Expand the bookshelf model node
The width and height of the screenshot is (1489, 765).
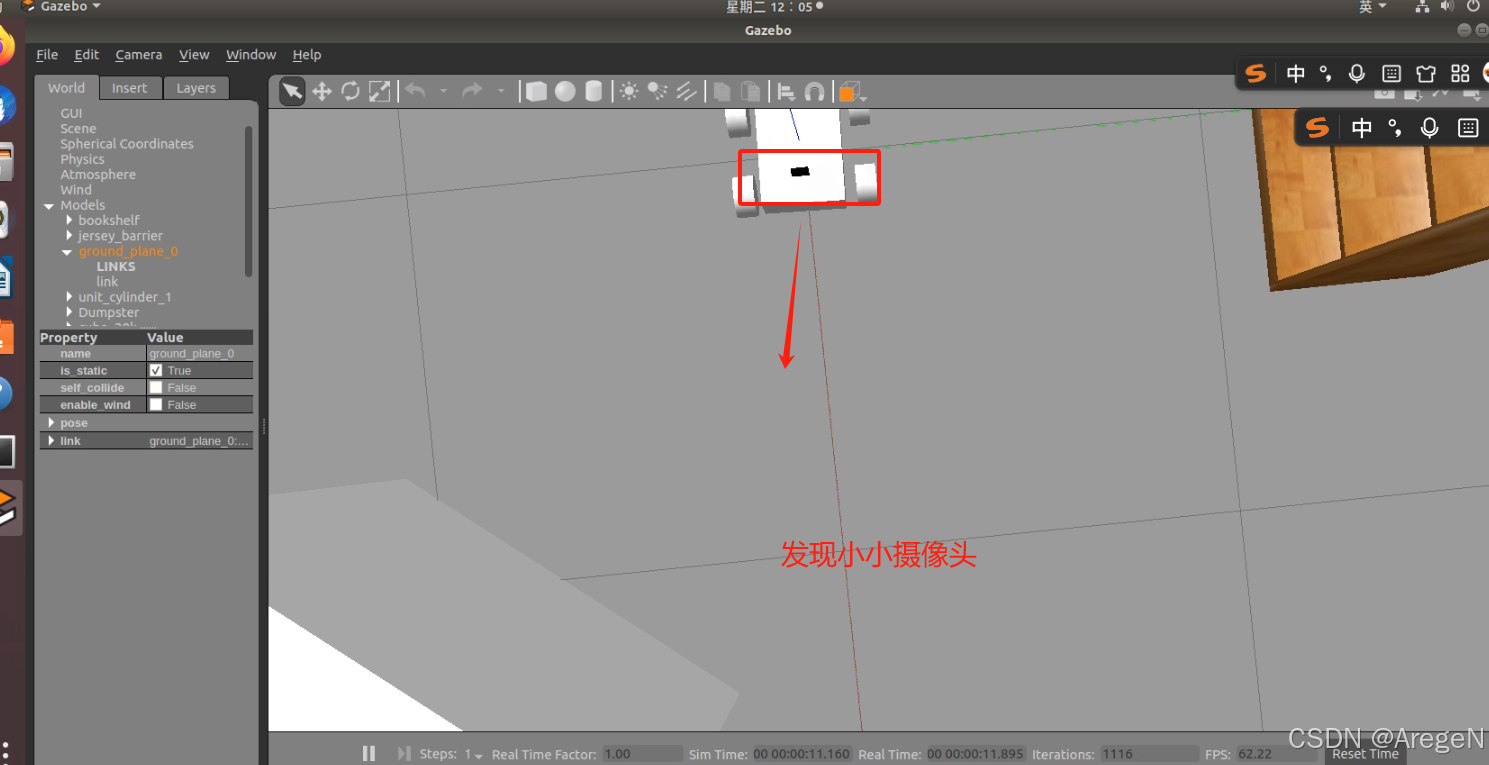pyautogui.click(x=69, y=220)
